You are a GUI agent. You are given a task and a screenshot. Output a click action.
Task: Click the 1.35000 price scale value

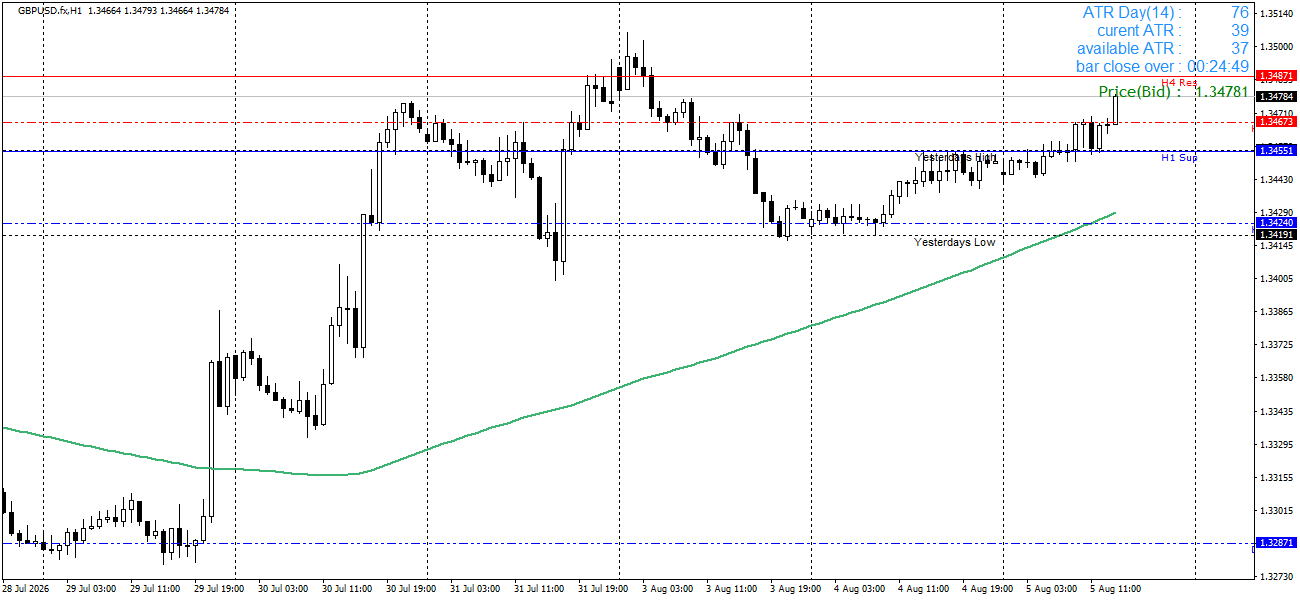1277,47
